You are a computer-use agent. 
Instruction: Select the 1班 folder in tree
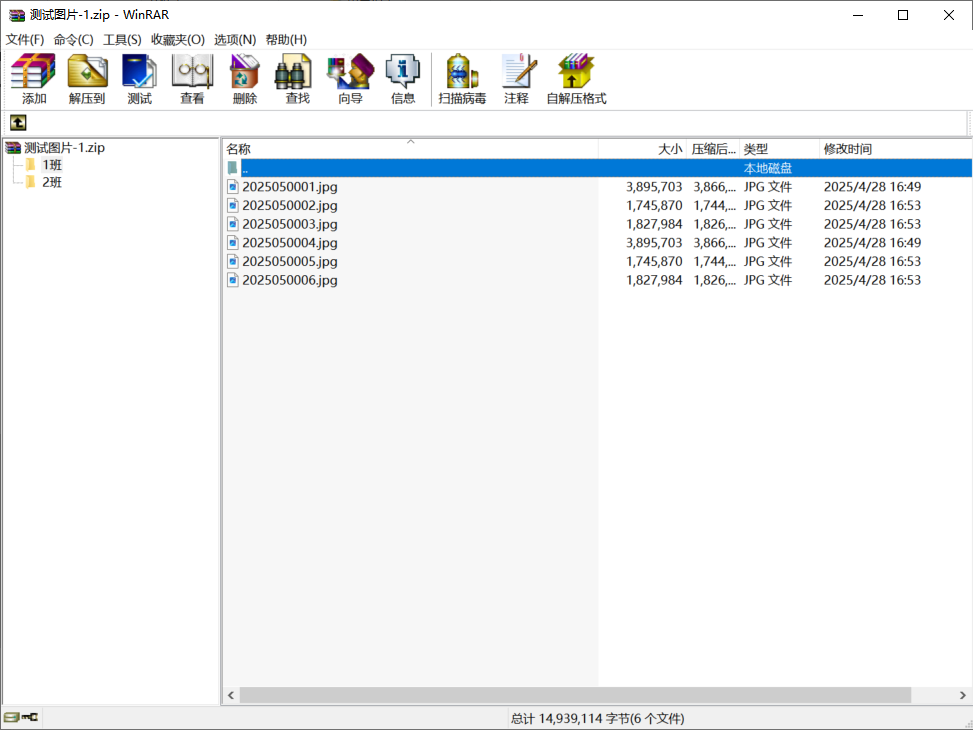click(51, 165)
